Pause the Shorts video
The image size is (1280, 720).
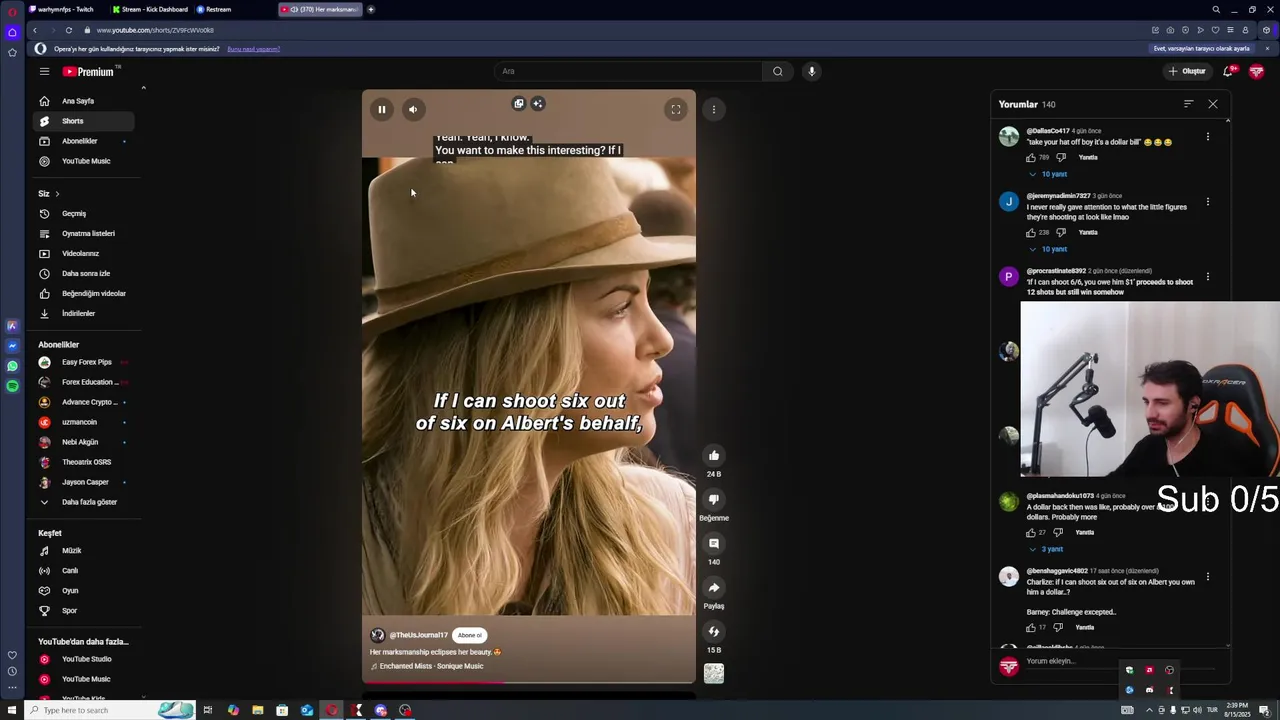pos(381,109)
